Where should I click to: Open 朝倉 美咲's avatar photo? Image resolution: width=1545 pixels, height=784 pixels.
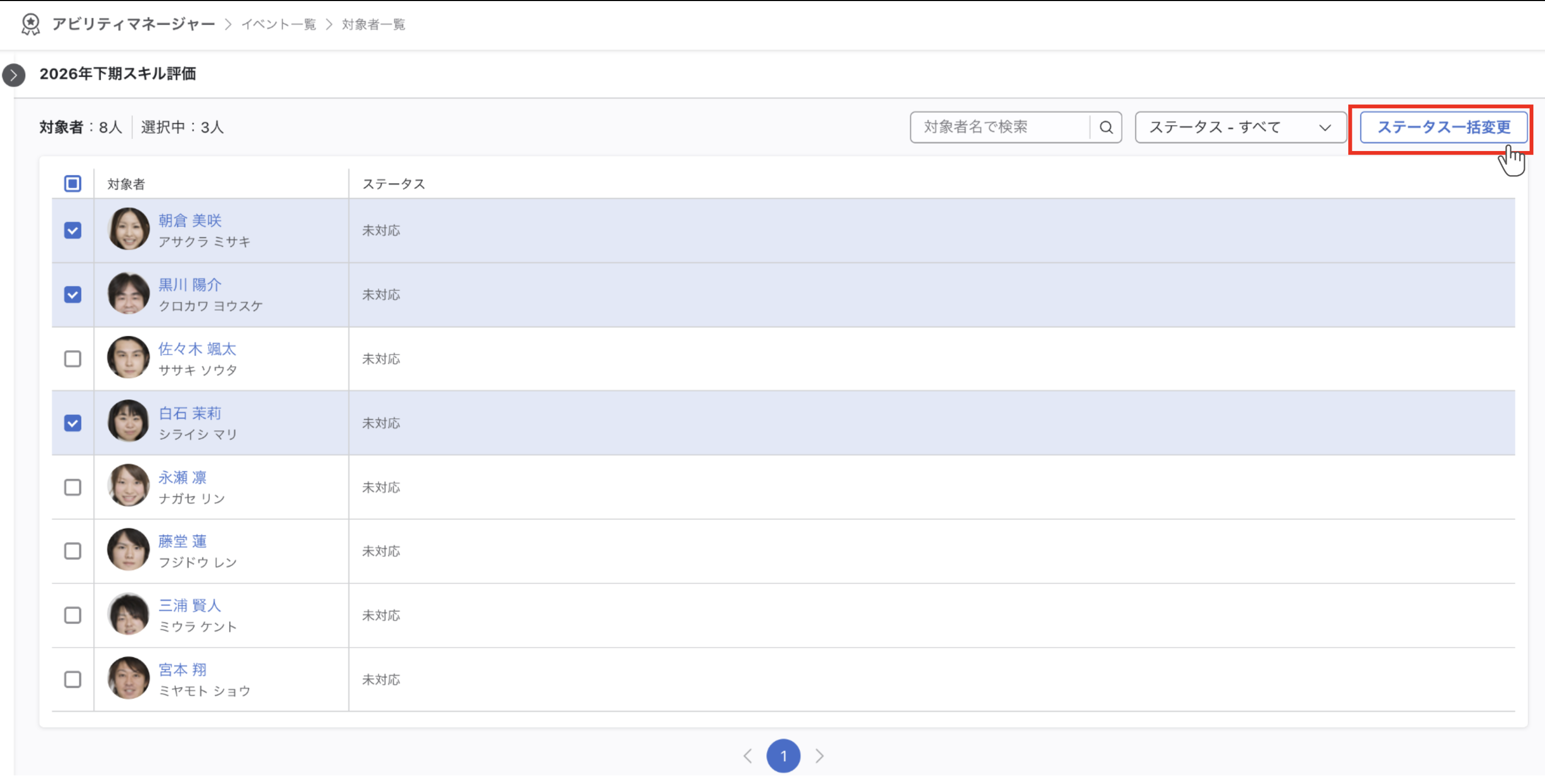[128, 230]
